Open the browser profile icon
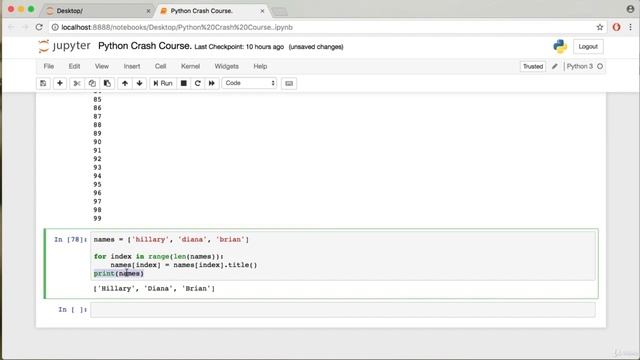This screenshot has width=640, height=360. point(630,9)
